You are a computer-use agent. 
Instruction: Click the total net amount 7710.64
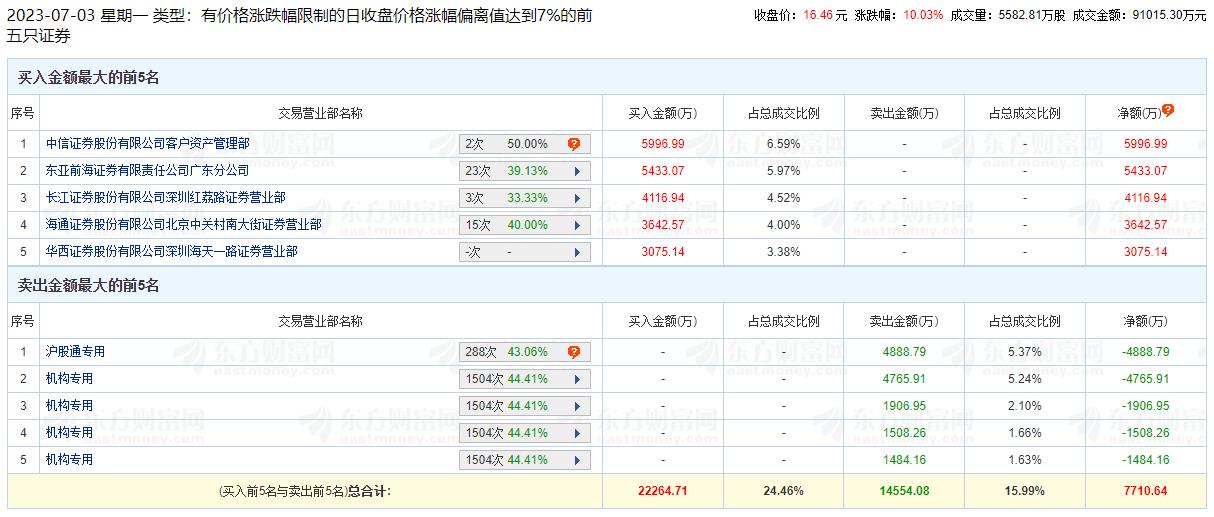pos(1143,491)
